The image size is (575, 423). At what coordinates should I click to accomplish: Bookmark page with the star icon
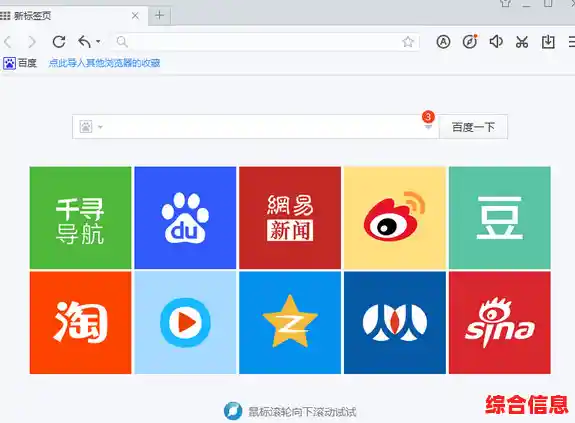pos(408,42)
